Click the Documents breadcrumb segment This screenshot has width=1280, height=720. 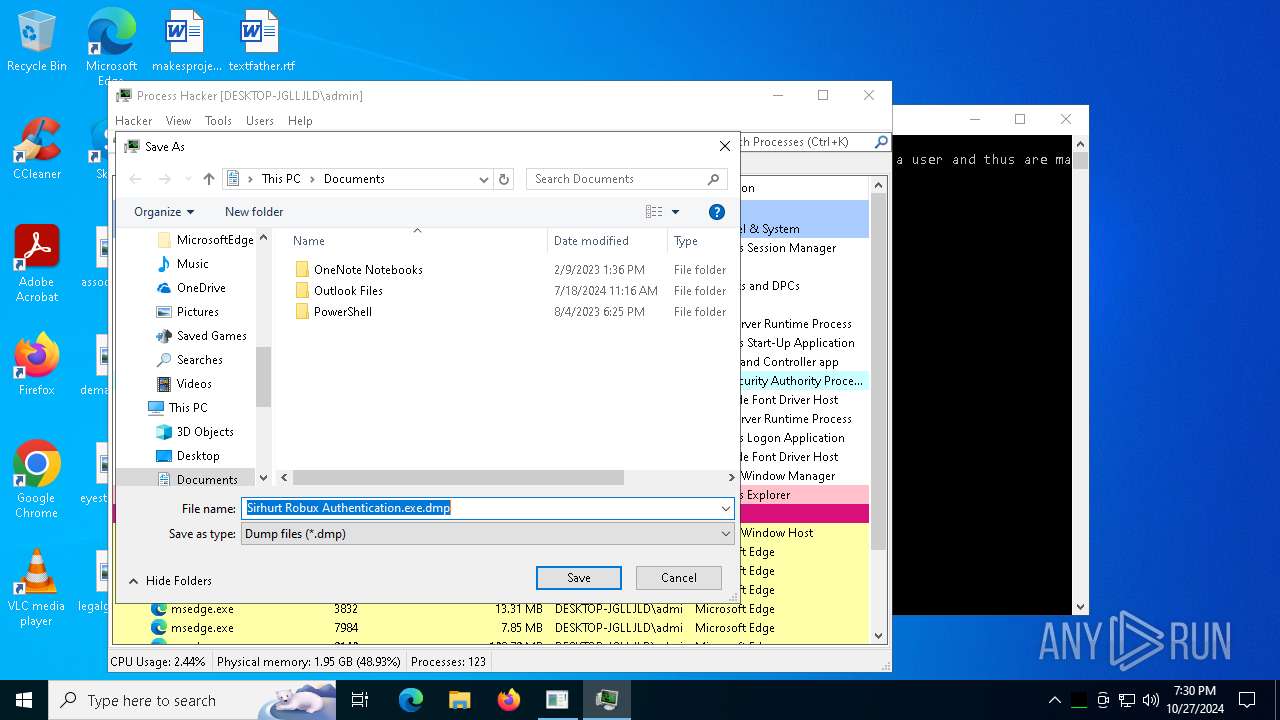point(354,179)
